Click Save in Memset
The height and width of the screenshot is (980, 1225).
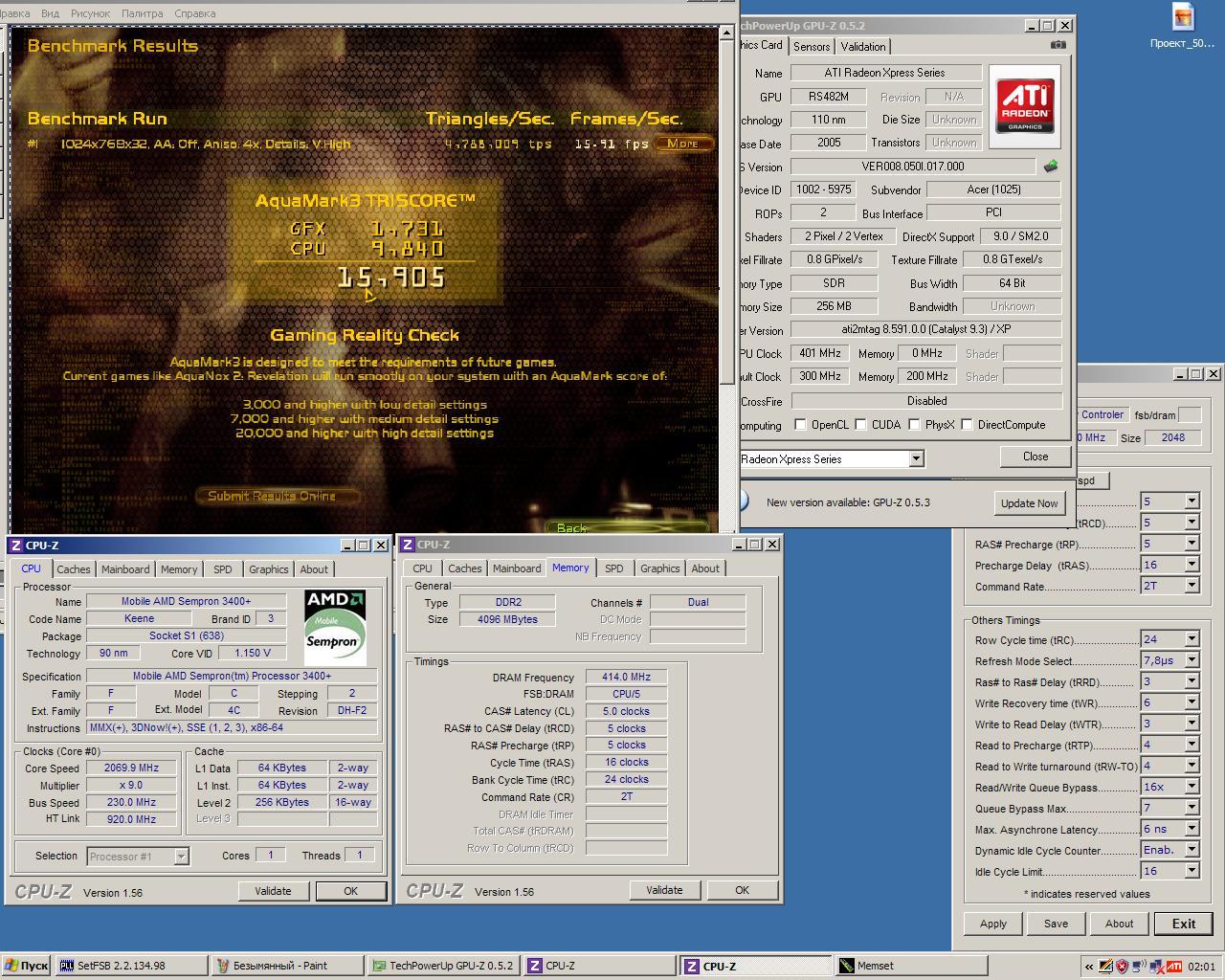[1056, 924]
